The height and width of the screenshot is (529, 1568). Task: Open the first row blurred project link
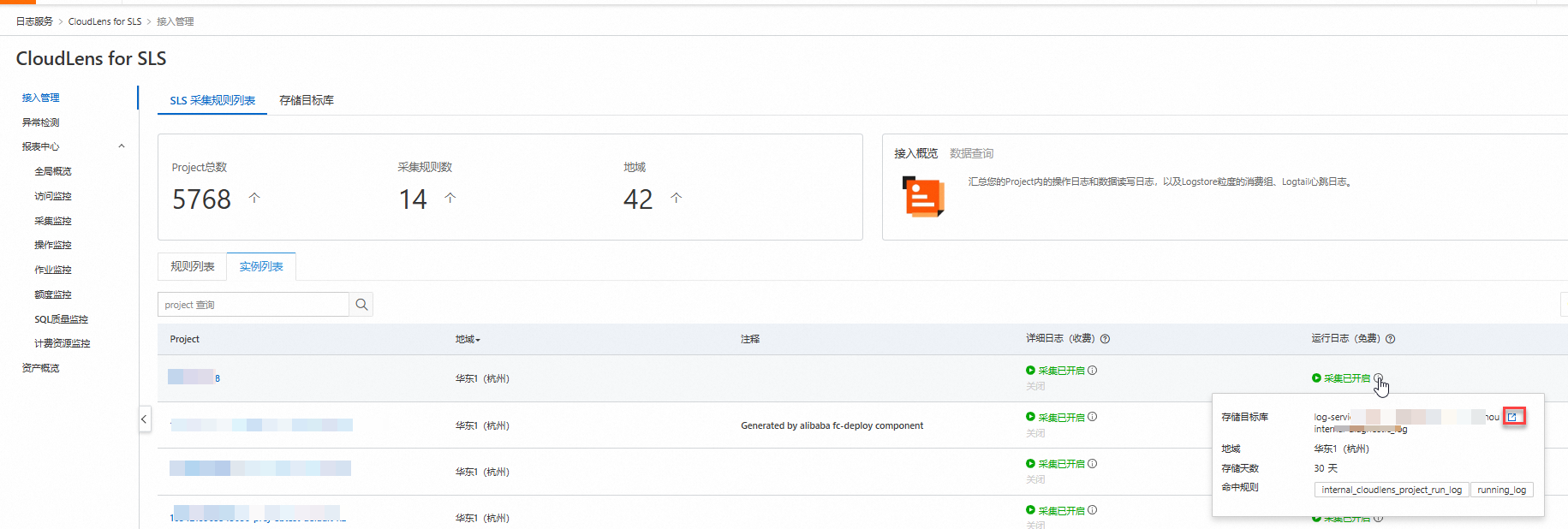[194, 377]
